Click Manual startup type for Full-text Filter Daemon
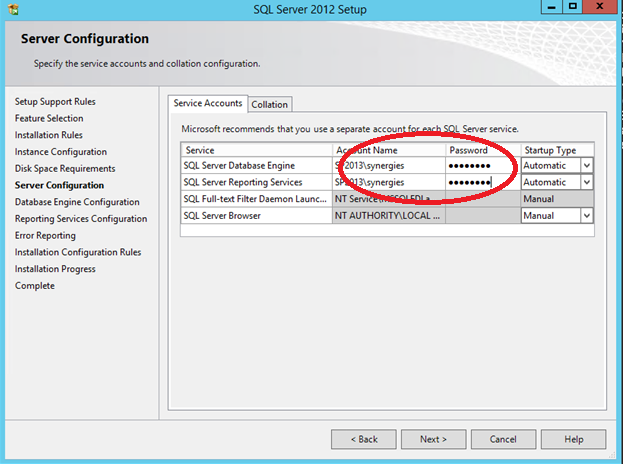This screenshot has height=464, width=624. 557,199
